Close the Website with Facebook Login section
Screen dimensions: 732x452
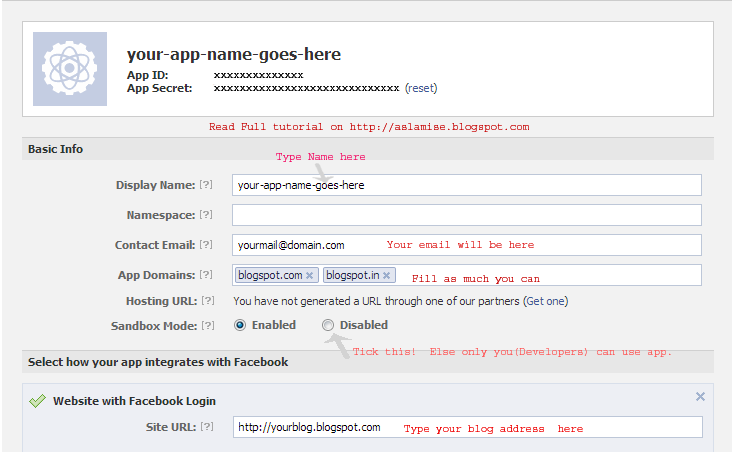tap(700, 396)
